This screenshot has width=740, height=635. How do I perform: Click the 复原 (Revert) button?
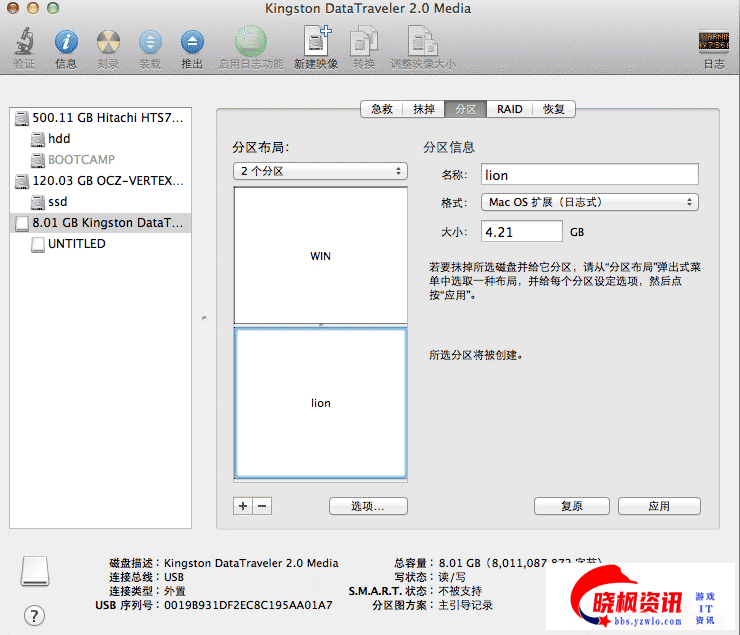tap(571, 506)
